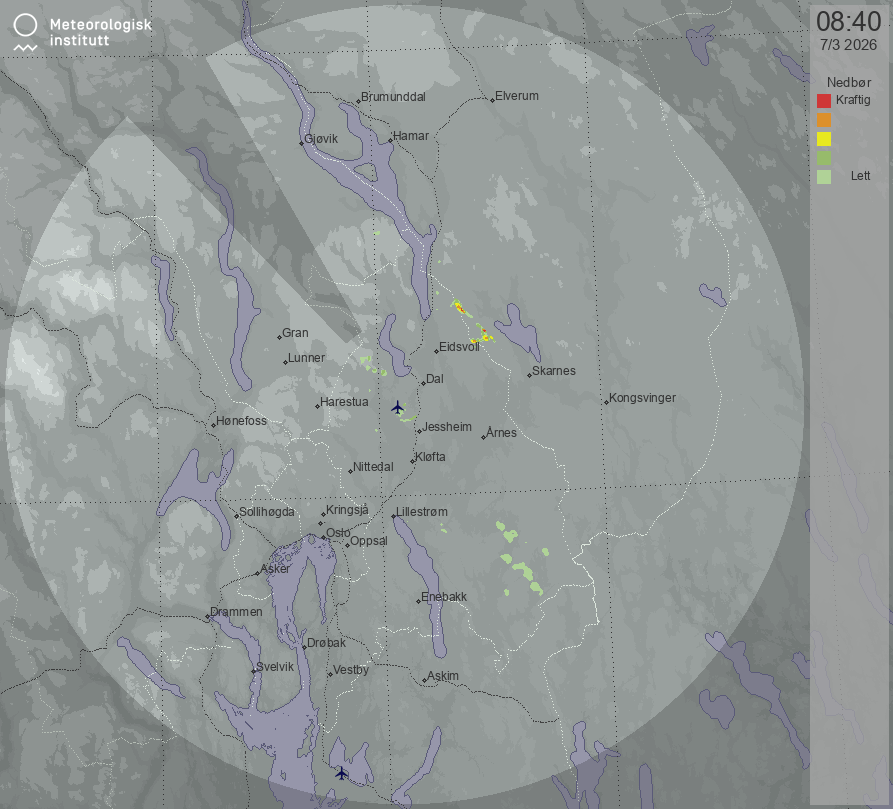893x809 pixels.
Task: Select the red Kraftig legend swatch
Action: point(824,100)
